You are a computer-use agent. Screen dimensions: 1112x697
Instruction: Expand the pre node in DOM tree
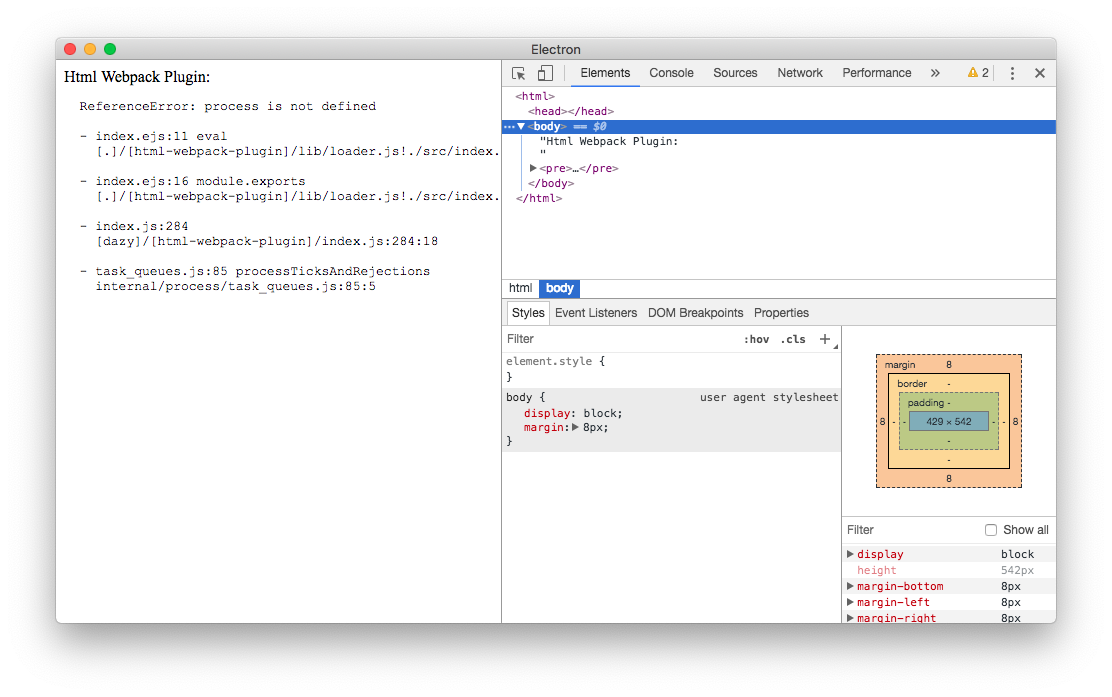click(x=533, y=168)
